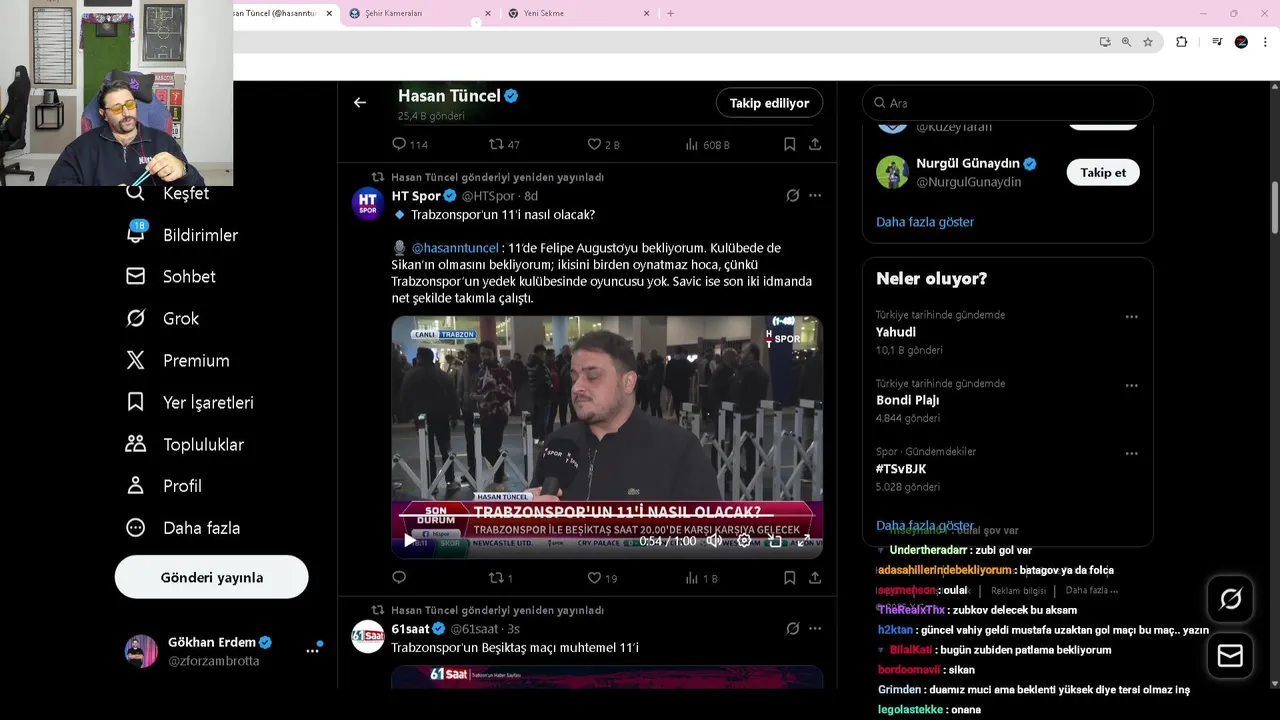This screenshot has width=1280, height=720.
Task: Open Profil in the sidebar
Action: (164, 485)
